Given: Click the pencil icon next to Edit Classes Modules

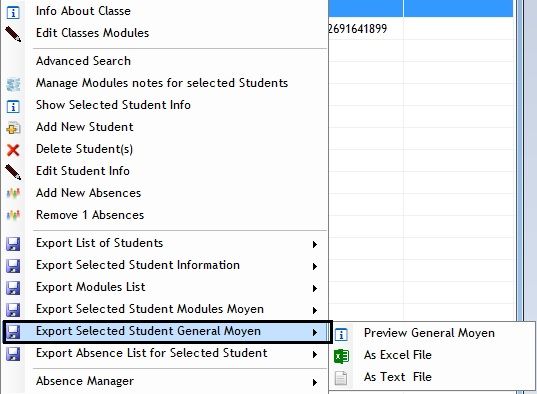Looking at the screenshot, I should coord(13,34).
